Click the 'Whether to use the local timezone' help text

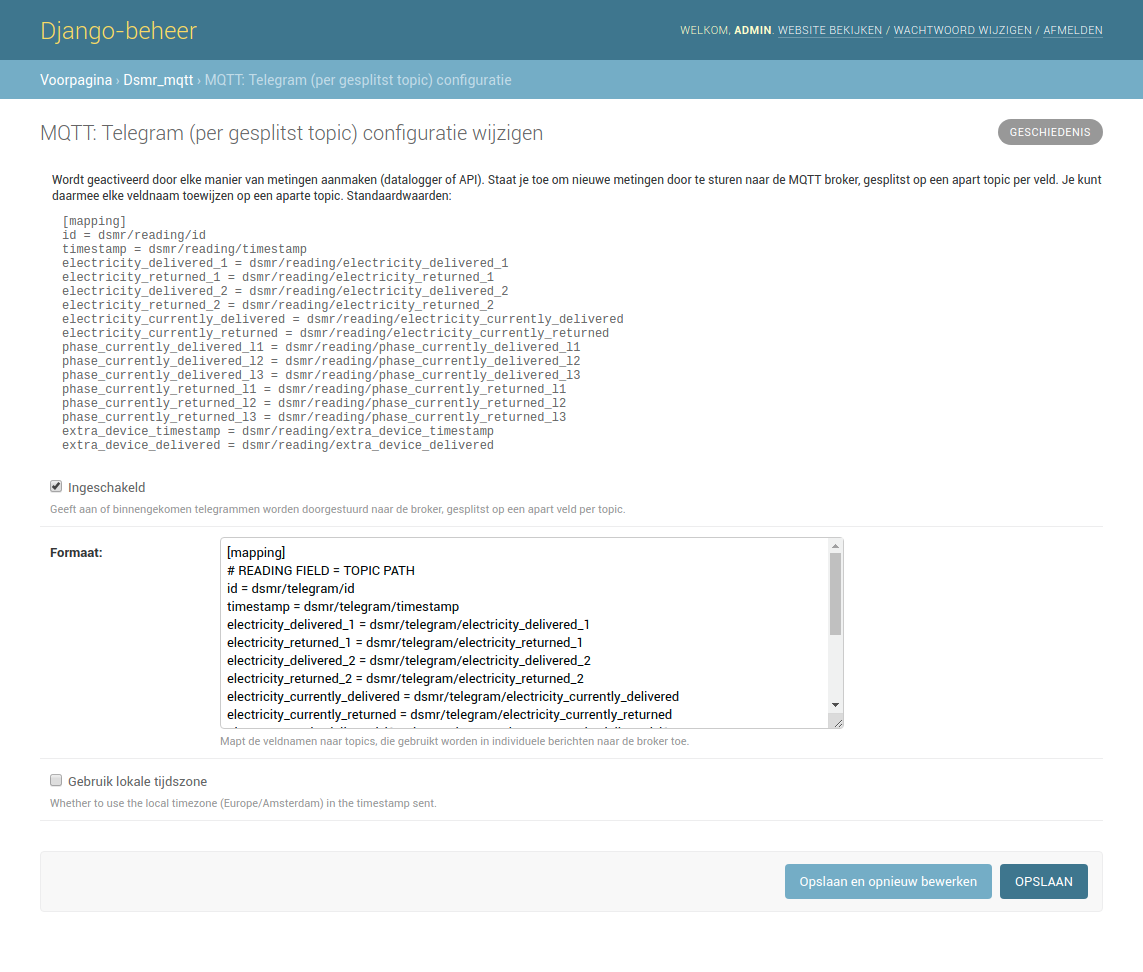click(243, 804)
